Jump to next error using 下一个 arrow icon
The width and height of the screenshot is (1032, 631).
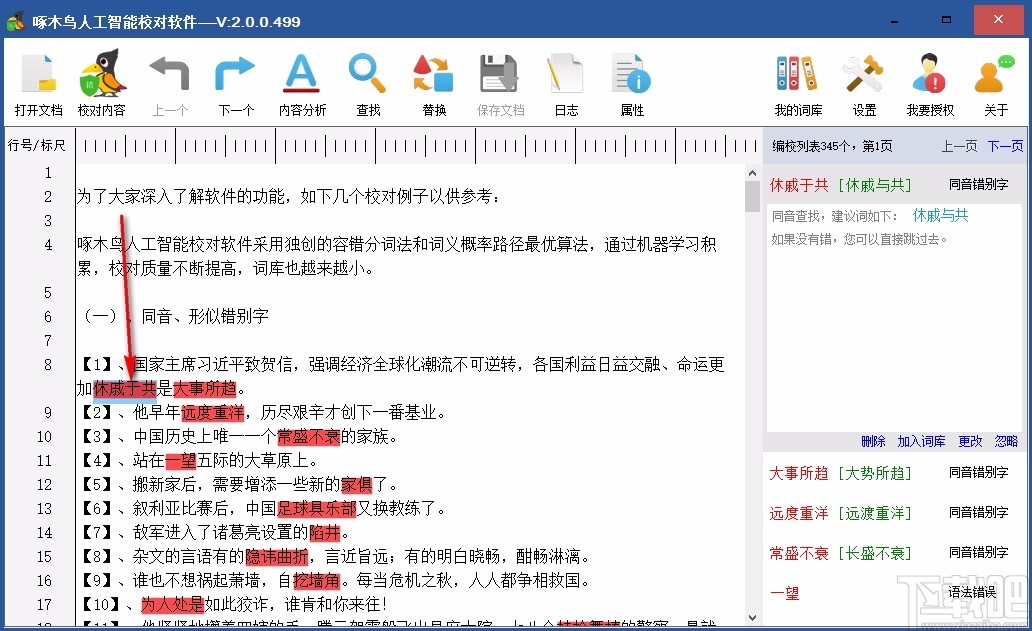[x=235, y=84]
